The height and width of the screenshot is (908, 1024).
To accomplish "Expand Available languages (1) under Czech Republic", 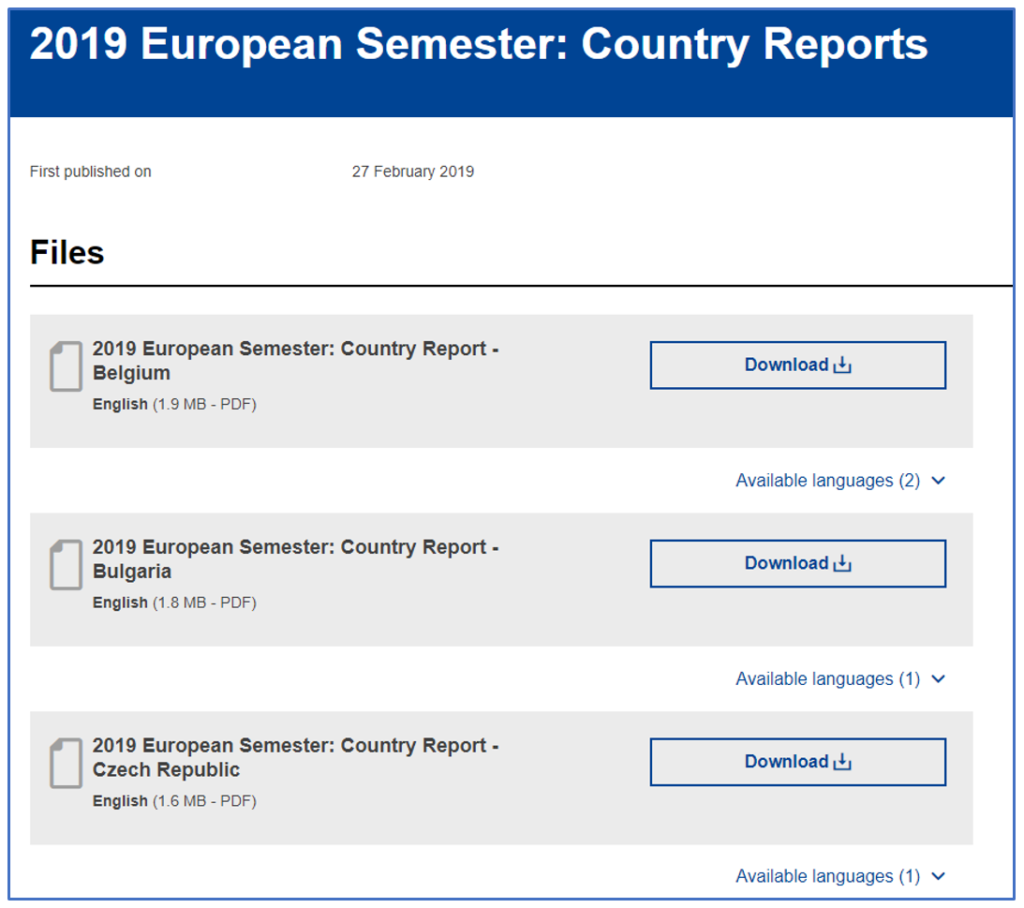I will pos(840,877).
